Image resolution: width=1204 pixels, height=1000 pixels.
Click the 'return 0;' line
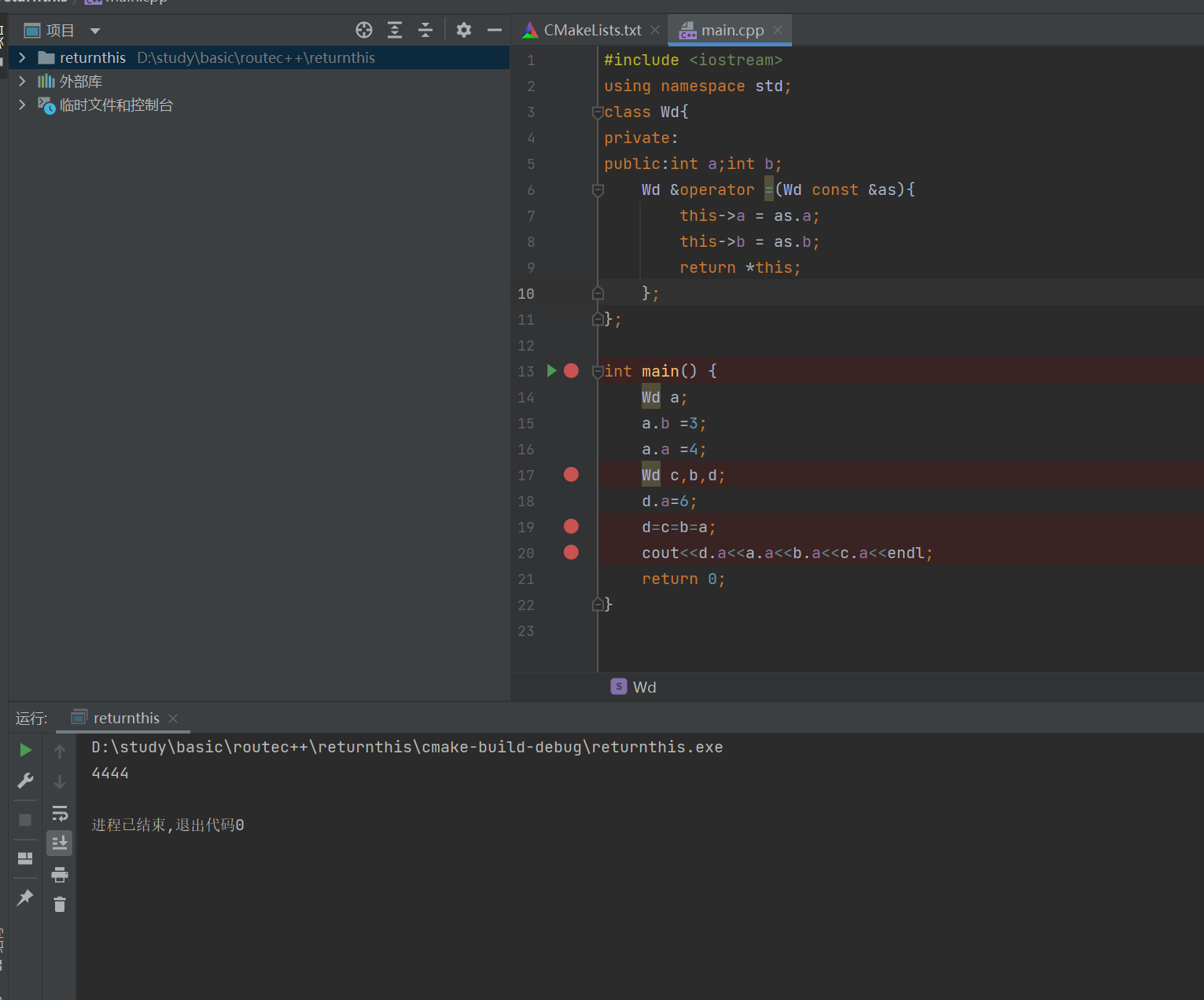(683, 579)
